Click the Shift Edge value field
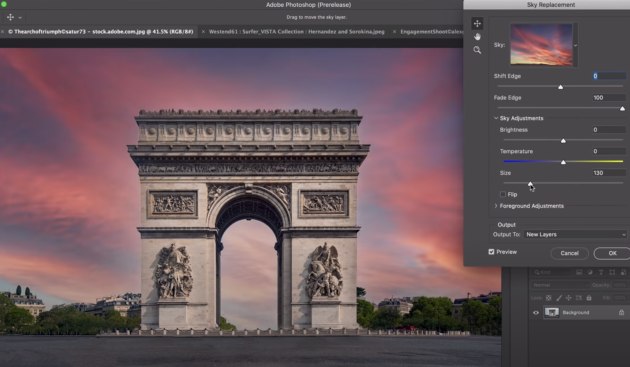The height and width of the screenshot is (367, 630). pyautogui.click(x=609, y=76)
